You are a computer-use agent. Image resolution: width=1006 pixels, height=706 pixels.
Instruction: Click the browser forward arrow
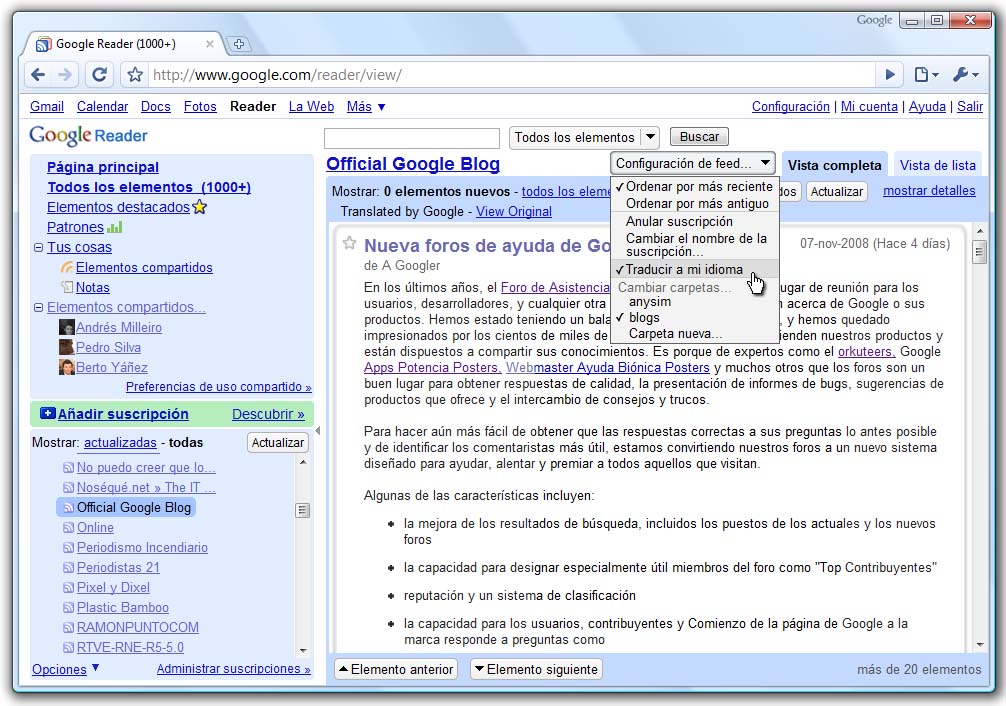[65, 74]
